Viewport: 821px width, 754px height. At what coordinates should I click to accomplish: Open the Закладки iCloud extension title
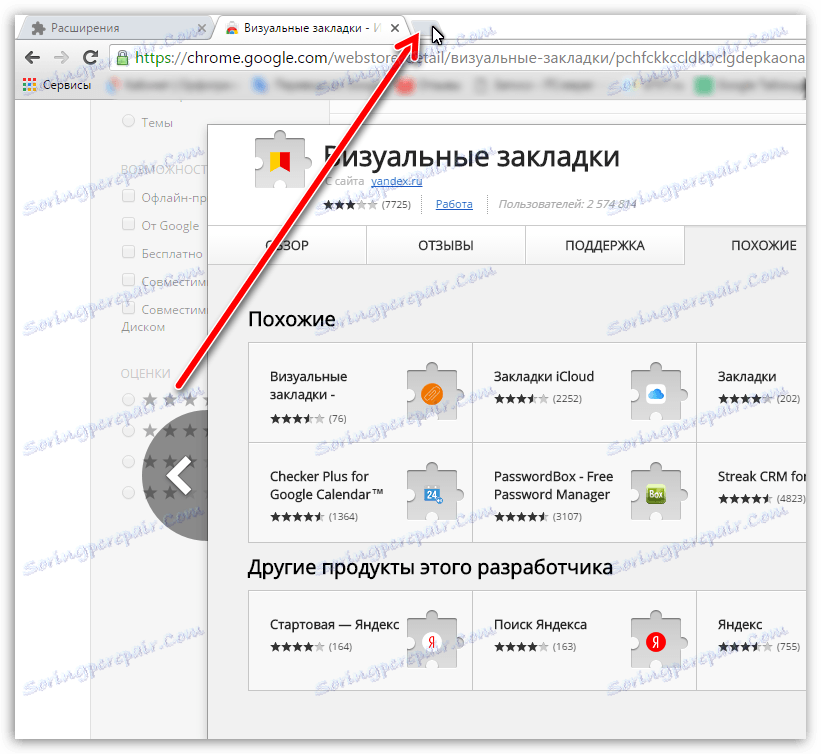(x=543, y=376)
